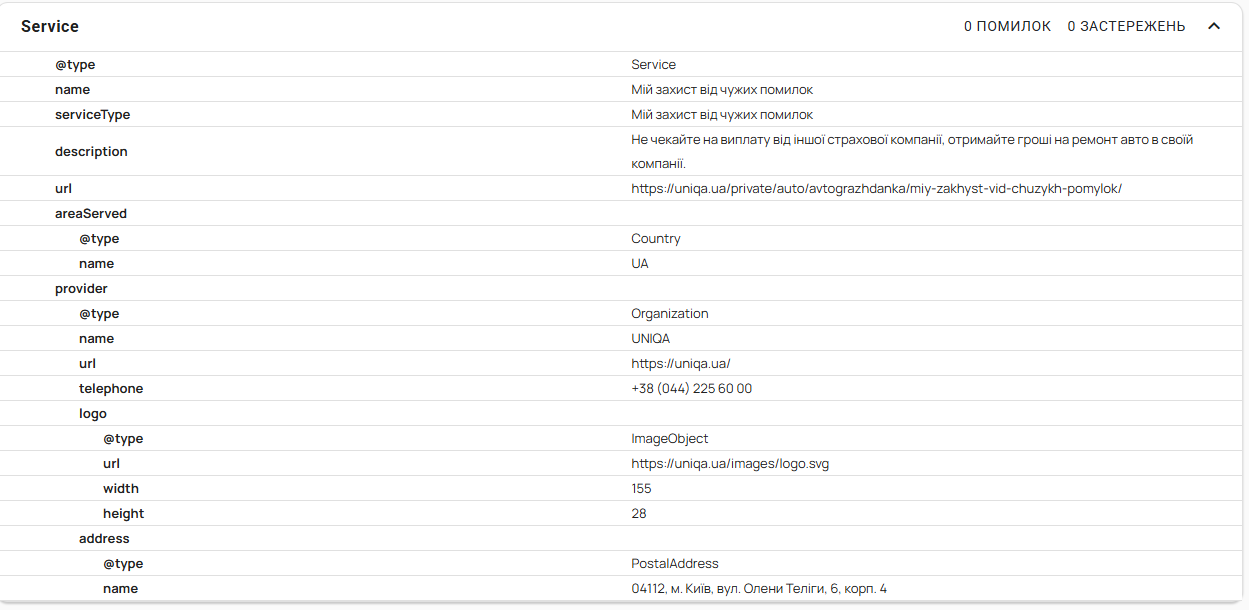Collapse the Service section chevron

pos(1214,26)
